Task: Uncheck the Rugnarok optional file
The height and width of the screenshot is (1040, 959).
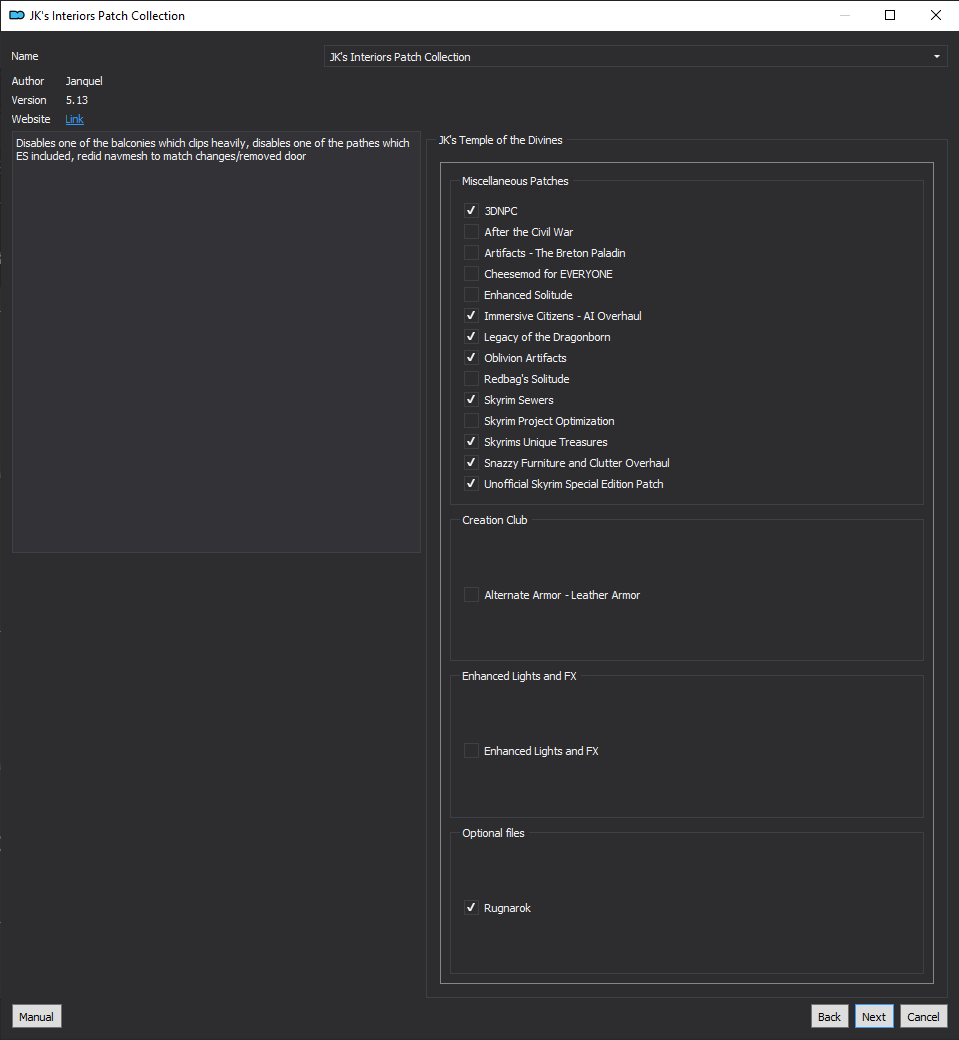Action: pos(471,908)
